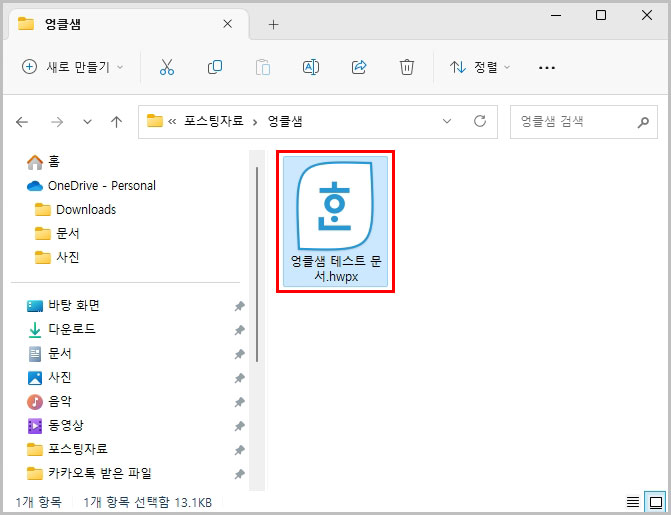Click pin icon beside 카카오톡 받은 파일

pos(239,474)
